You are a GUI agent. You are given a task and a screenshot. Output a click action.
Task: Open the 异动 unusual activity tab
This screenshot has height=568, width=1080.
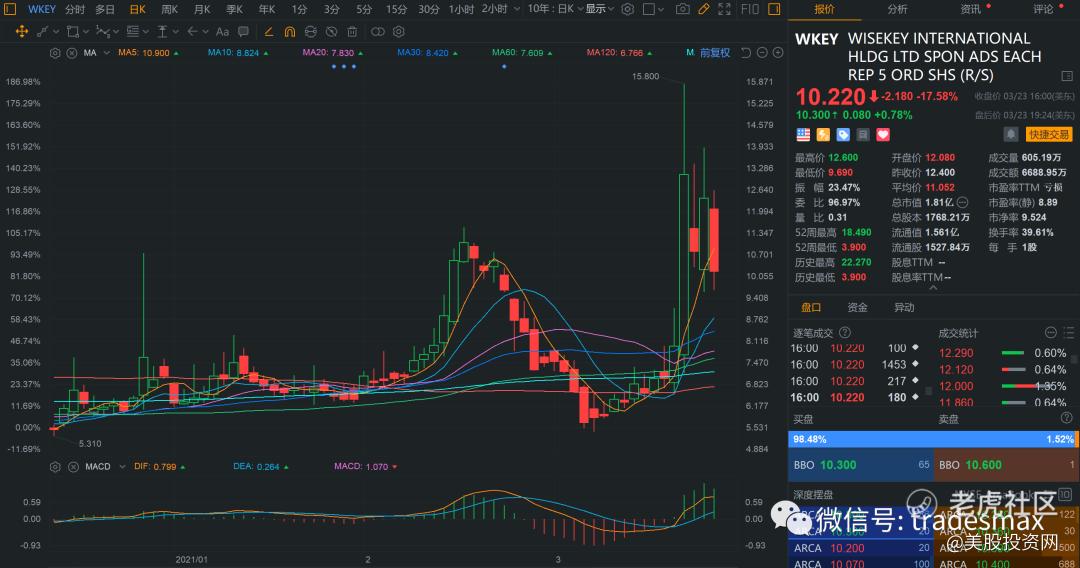[x=904, y=307]
